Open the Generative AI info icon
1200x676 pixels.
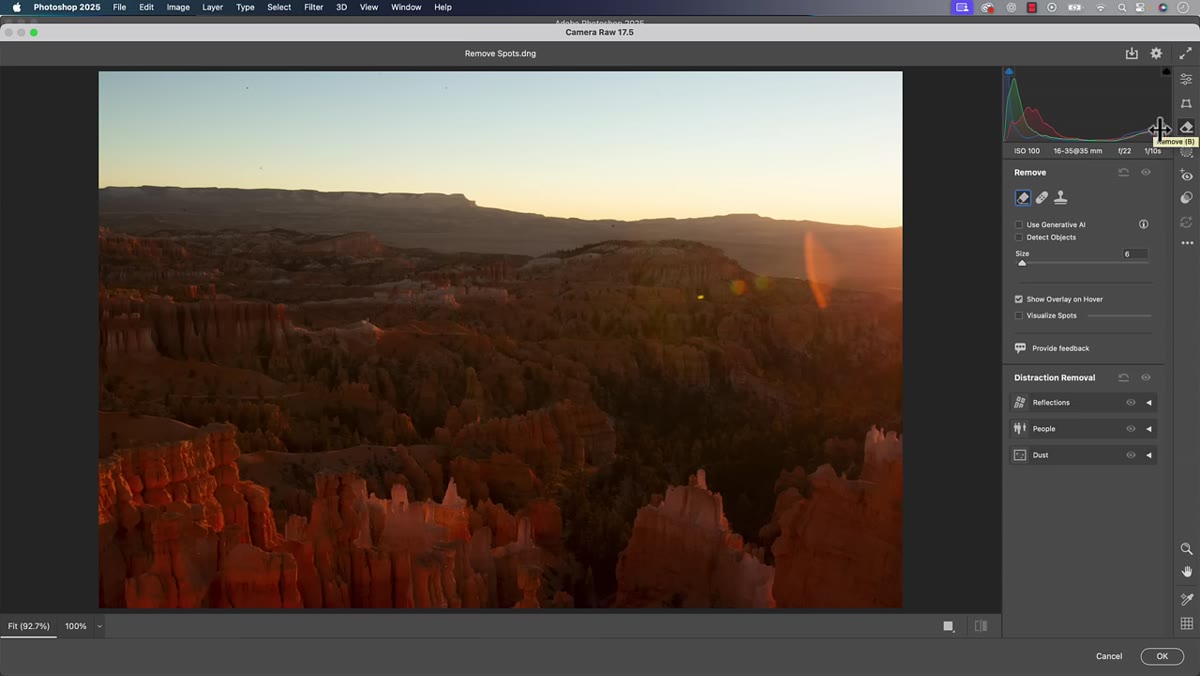[1143, 225]
